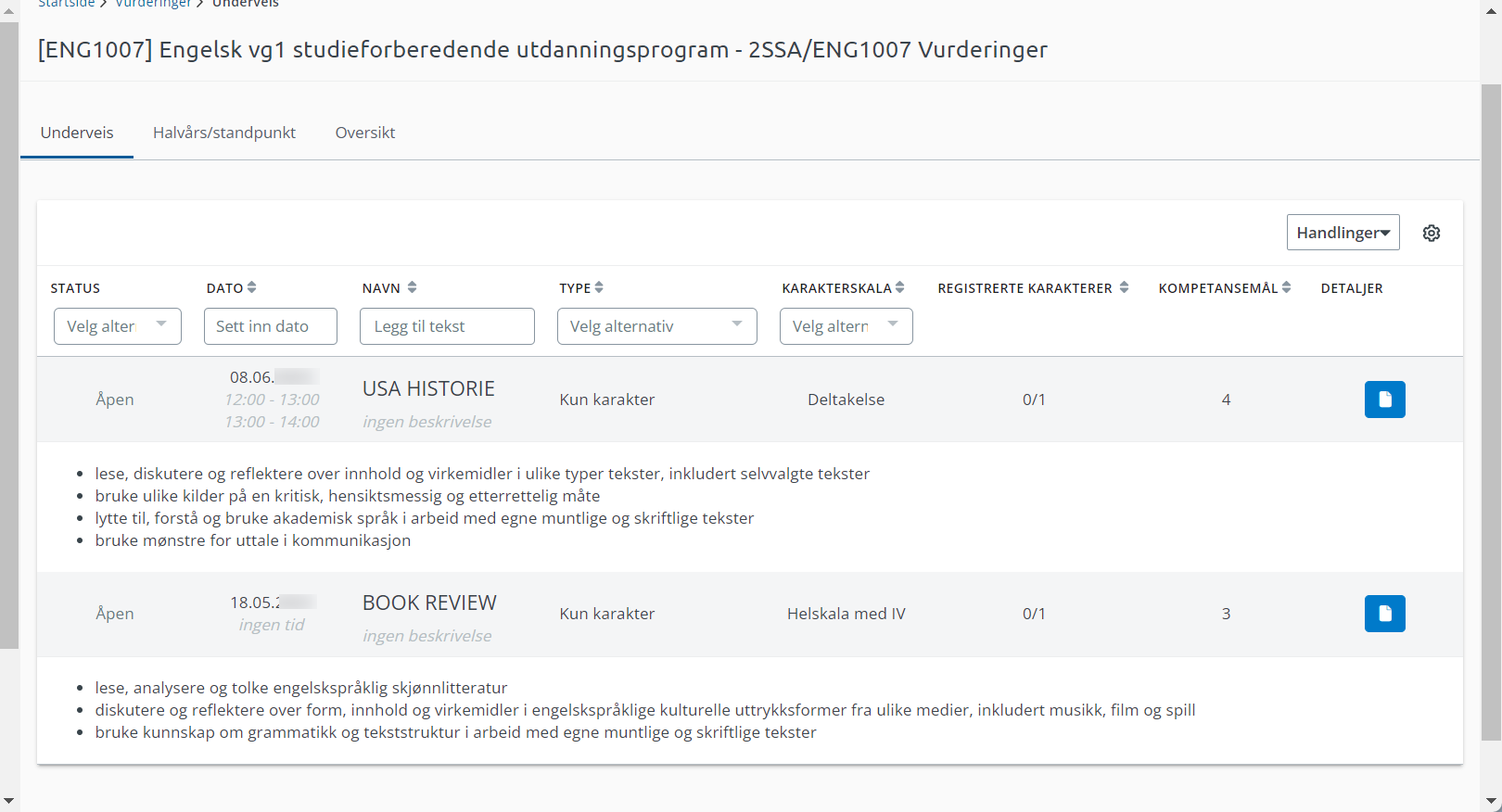Click Åpen status in USA HISTORIE row
Viewport: 1502px width, 812px height.
pyautogui.click(x=115, y=400)
